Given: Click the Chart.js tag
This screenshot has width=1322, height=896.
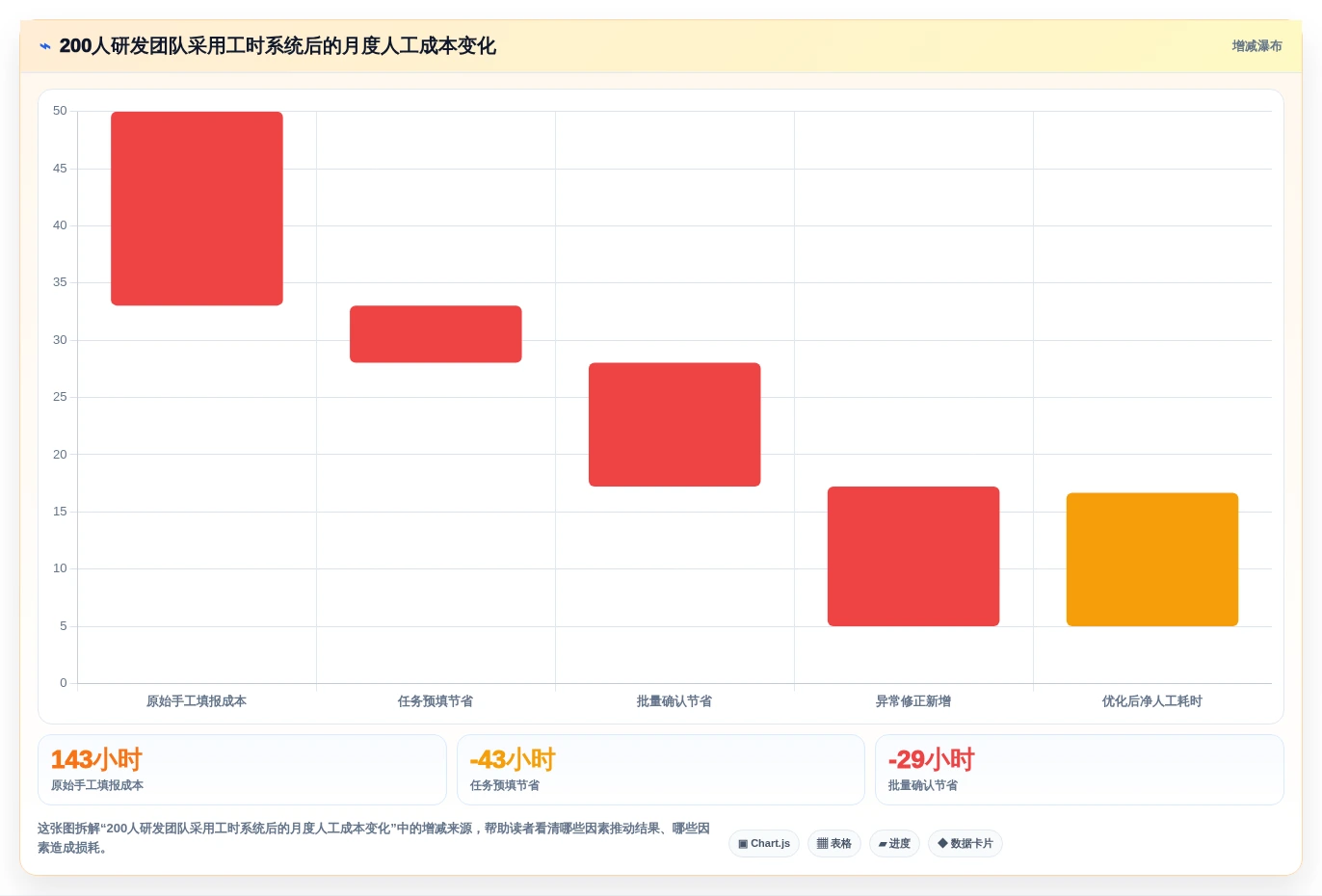Looking at the screenshot, I should (x=764, y=844).
